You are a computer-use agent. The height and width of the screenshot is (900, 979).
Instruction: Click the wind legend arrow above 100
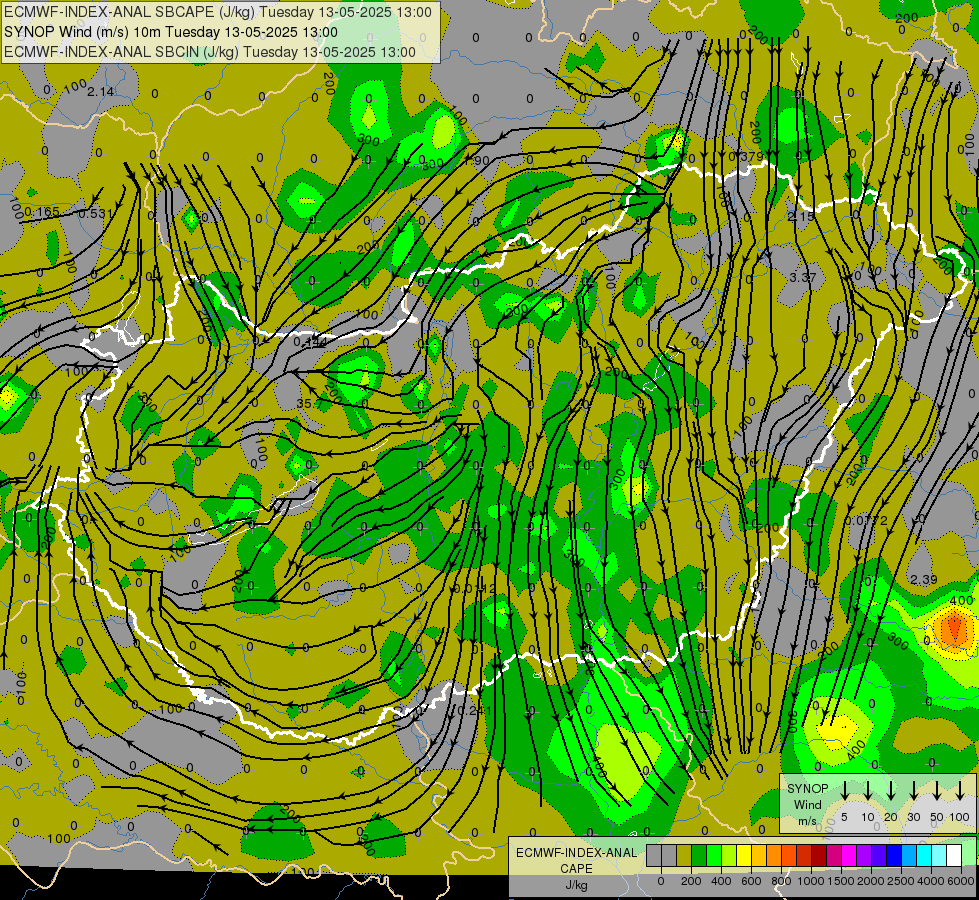click(x=960, y=791)
